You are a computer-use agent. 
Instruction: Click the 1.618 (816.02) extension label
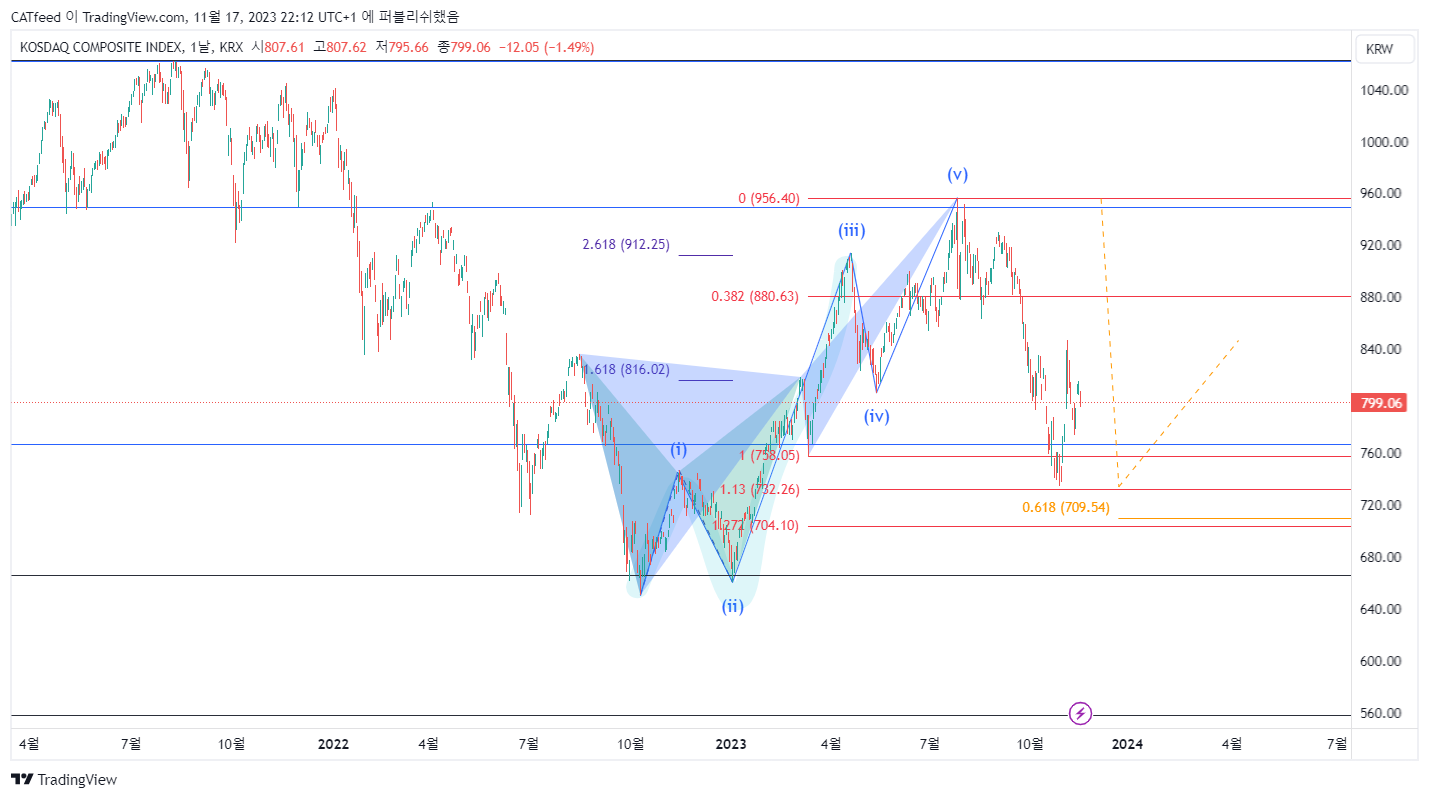[x=625, y=369]
